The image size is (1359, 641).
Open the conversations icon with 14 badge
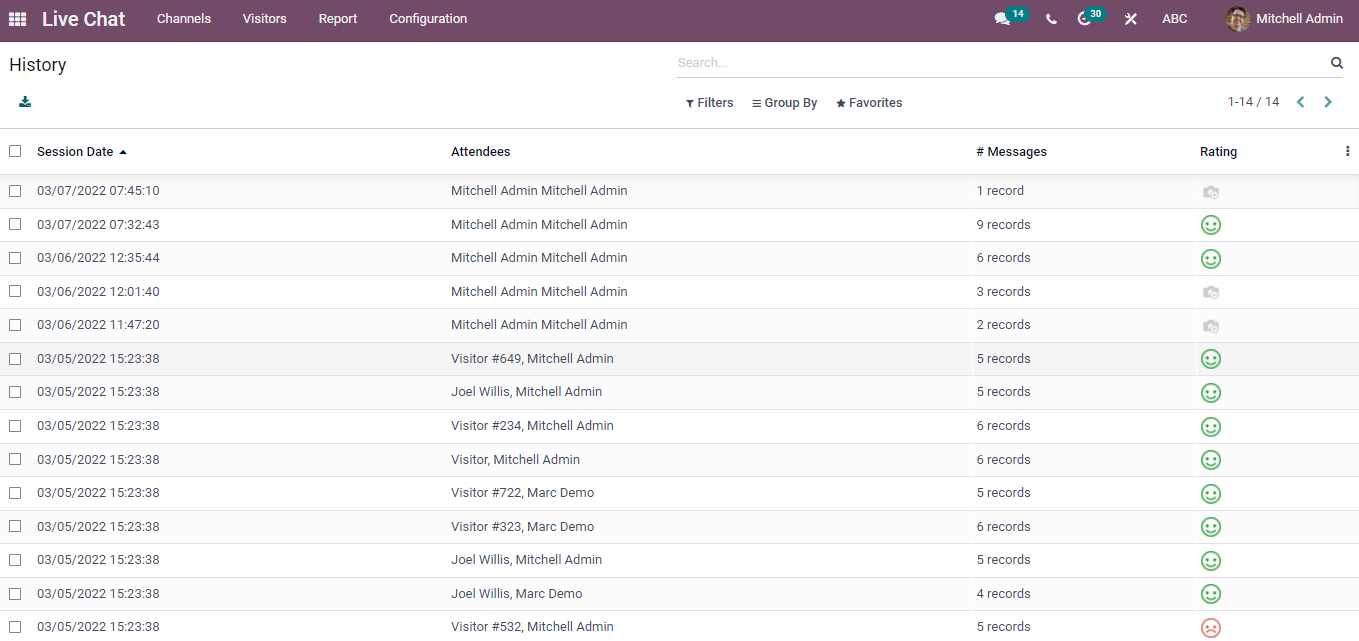(1002, 19)
